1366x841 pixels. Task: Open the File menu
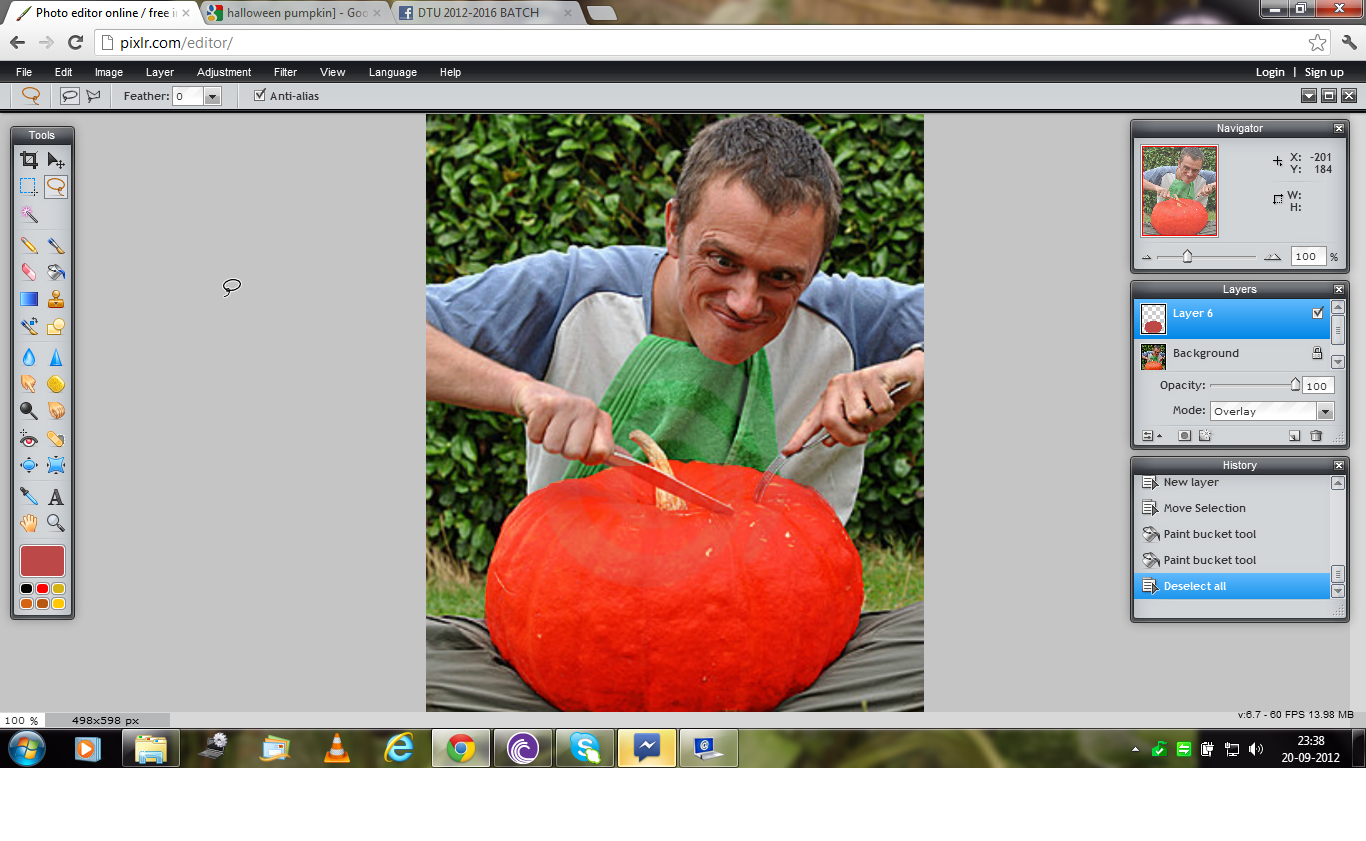(24, 72)
